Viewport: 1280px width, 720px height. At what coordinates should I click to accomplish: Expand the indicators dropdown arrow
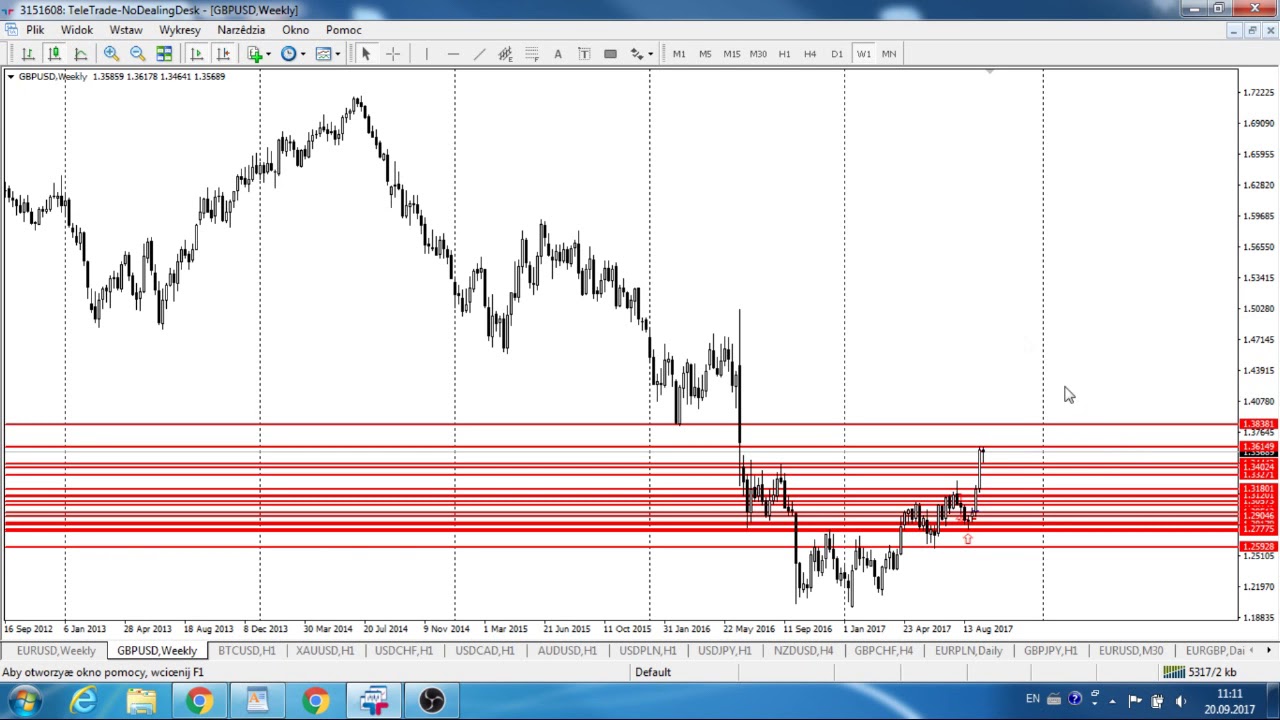click(x=268, y=54)
